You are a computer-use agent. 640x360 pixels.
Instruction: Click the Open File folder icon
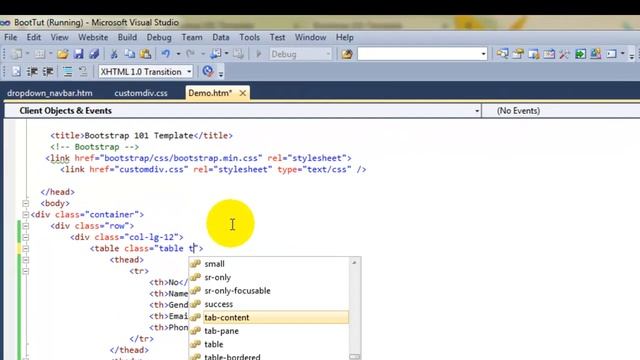click(62, 54)
